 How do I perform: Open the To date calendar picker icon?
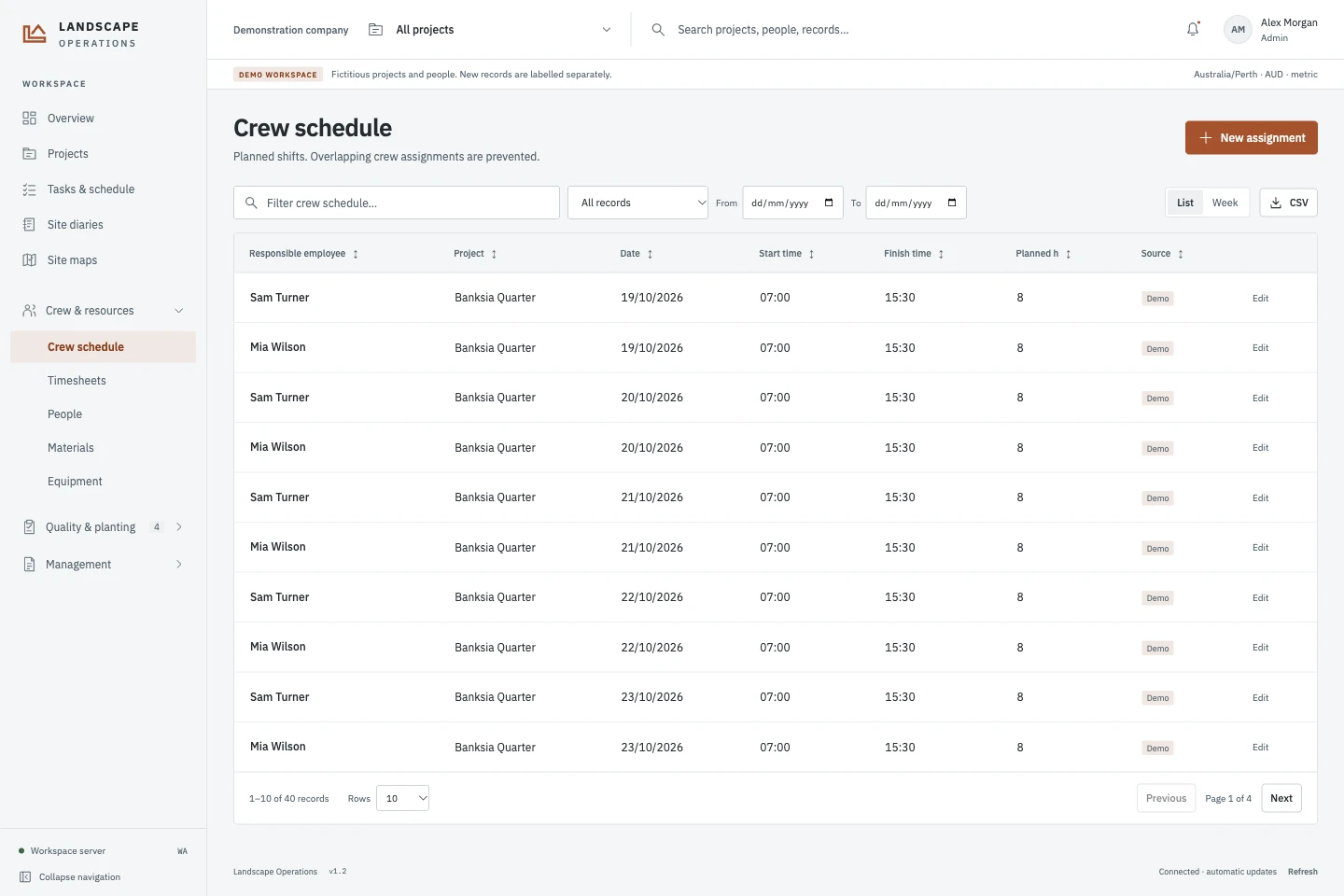pos(952,203)
